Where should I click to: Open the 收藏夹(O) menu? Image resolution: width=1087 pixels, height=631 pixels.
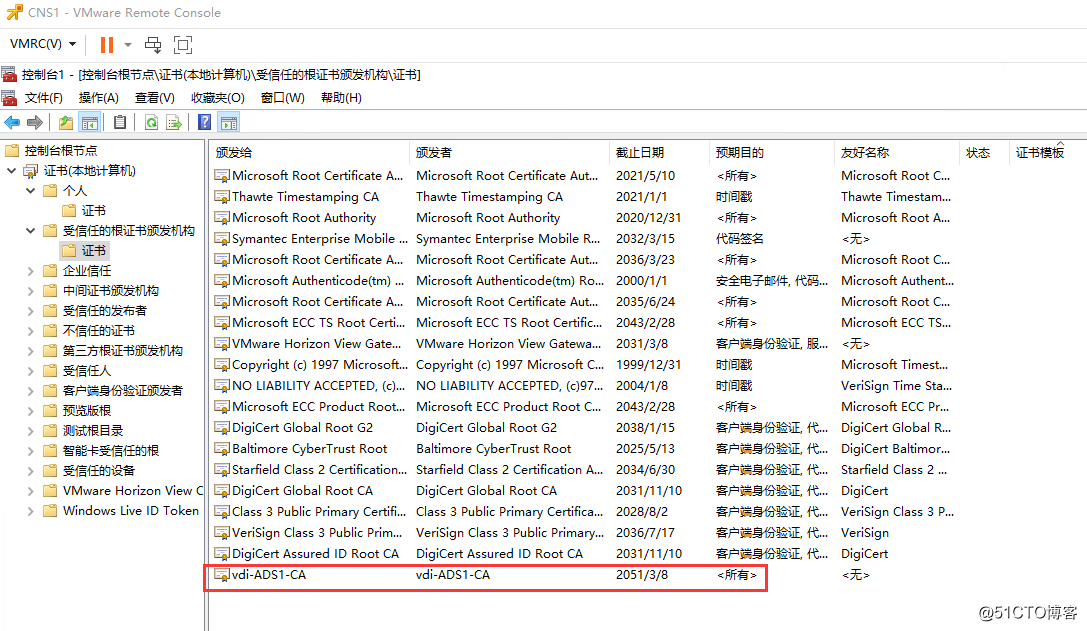218,98
